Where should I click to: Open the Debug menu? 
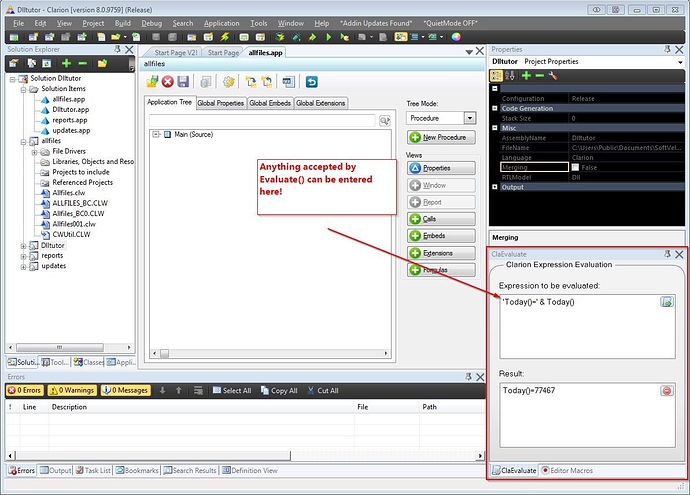click(151, 23)
